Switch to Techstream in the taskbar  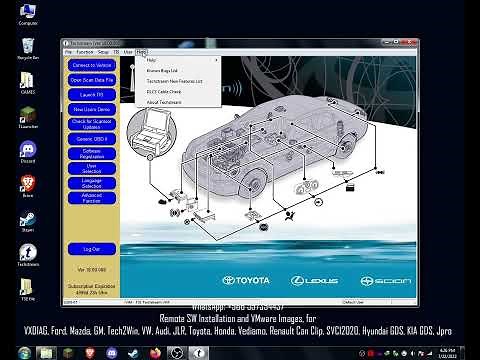tap(199, 353)
